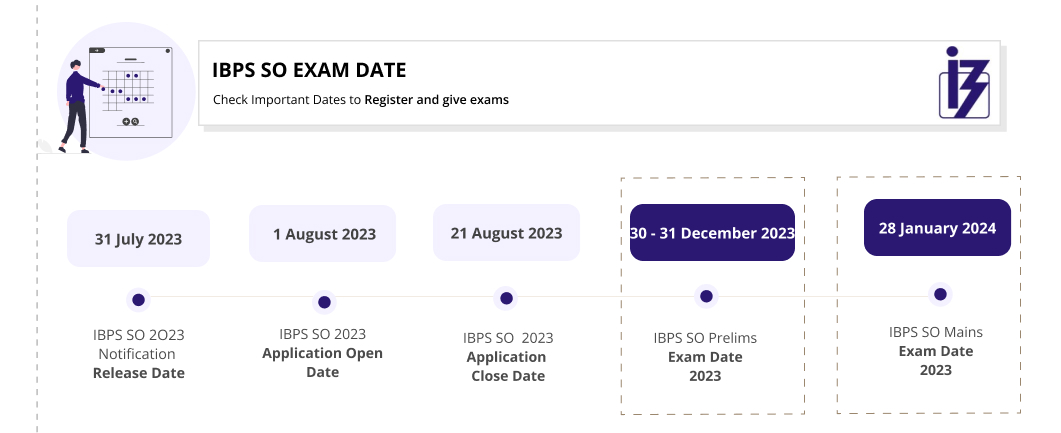Screen dimensions: 1061x433
Task: Click the Notification Release Date timeline dot
Action: [x=138, y=299]
